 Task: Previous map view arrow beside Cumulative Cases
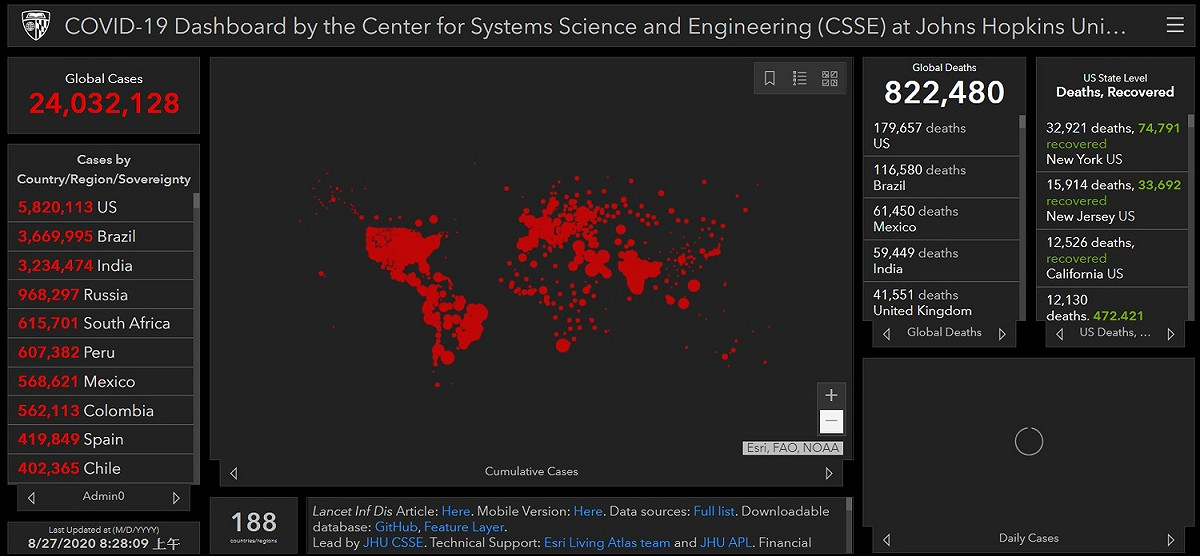click(233, 473)
